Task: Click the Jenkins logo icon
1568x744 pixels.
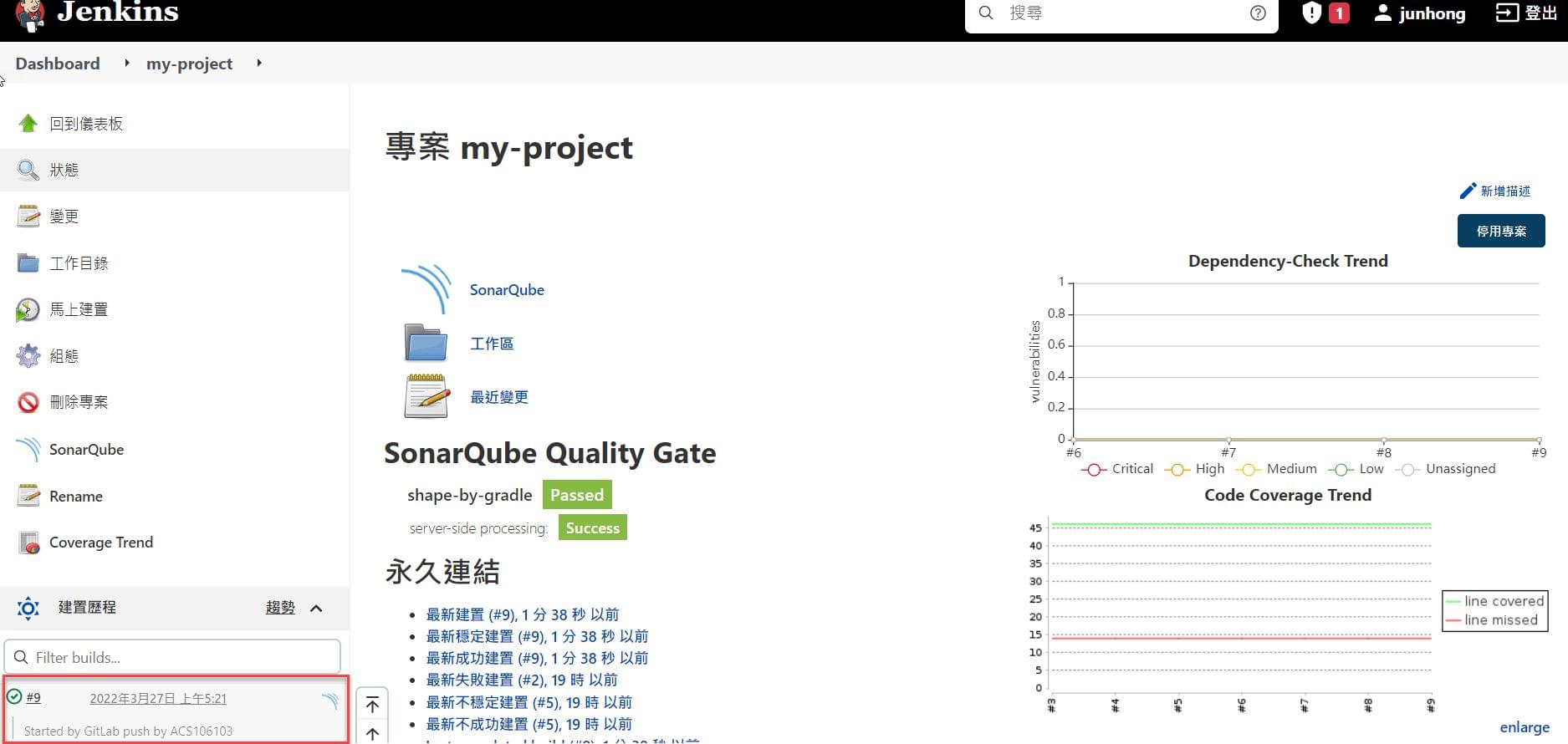Action: [30, 14]
